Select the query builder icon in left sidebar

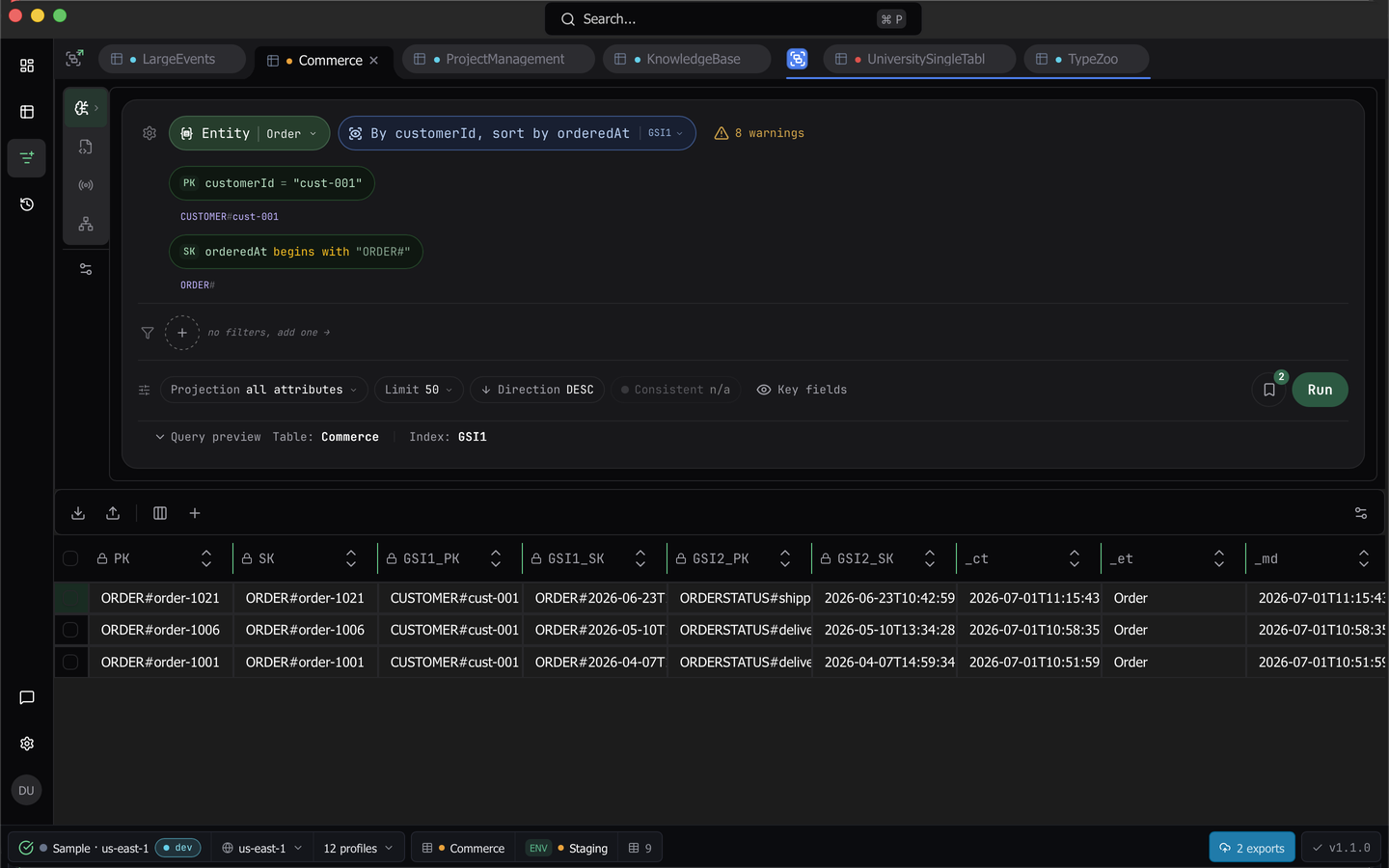(27, 157)
